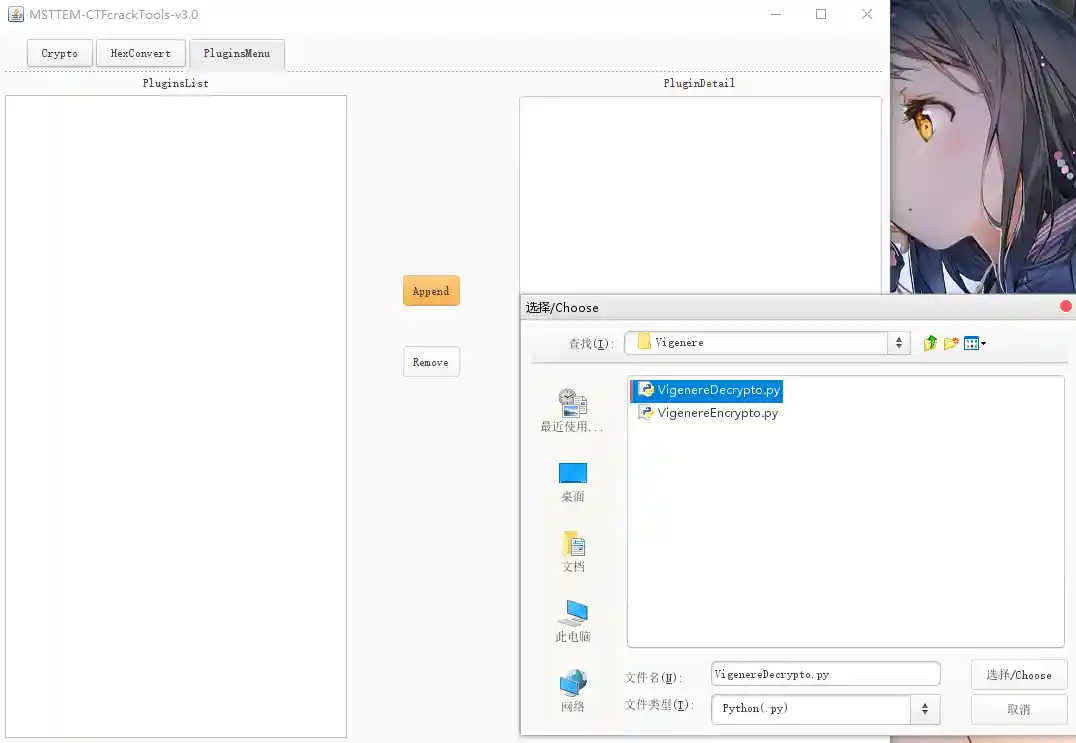
Task: Cancel the dialog with 取消 button
Action: pyautogui.click(x=1018, y=710)
